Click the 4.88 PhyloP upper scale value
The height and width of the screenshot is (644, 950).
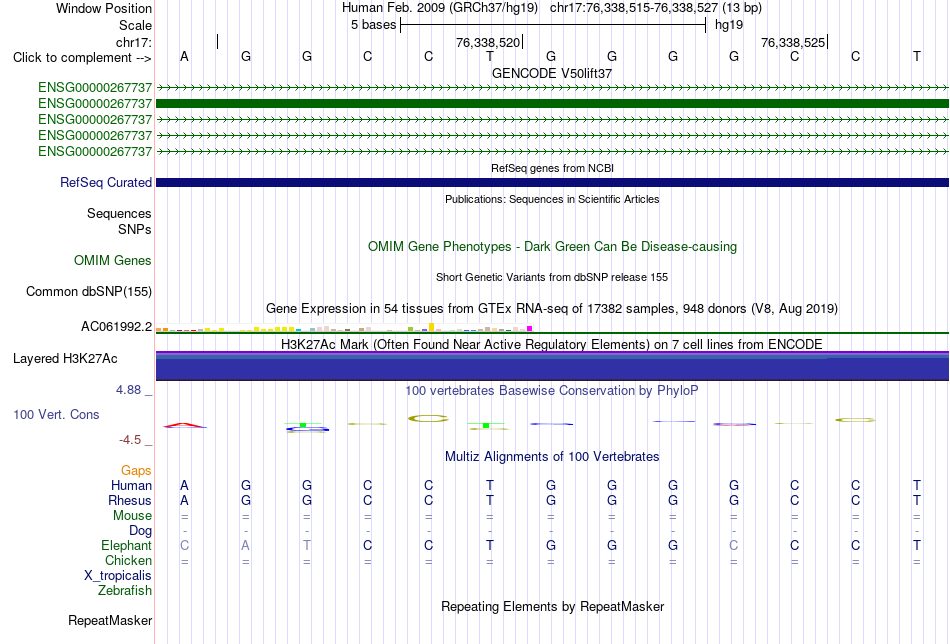pyautogui.click(x=128, y=390)
